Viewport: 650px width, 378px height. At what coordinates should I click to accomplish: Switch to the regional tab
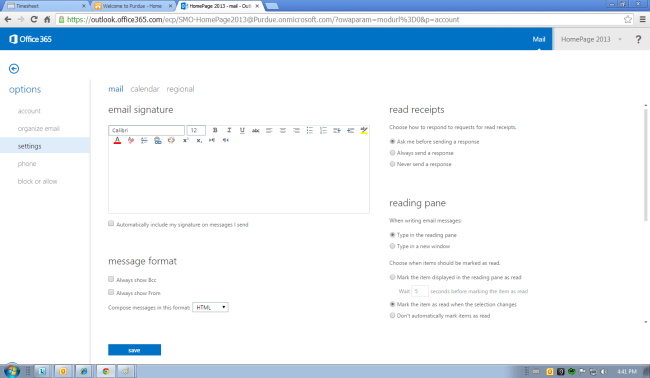pos(180,89)
